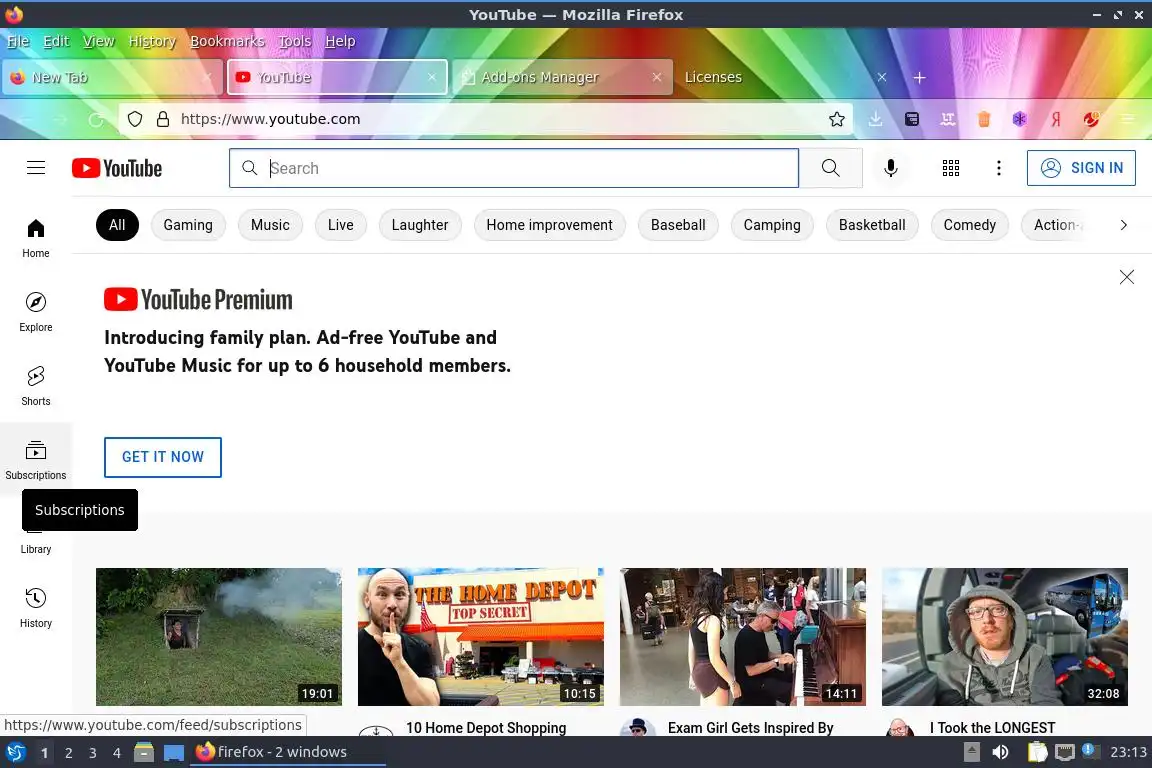
Task: Click the YouTube logo
Action: click(x=117, y=168)
